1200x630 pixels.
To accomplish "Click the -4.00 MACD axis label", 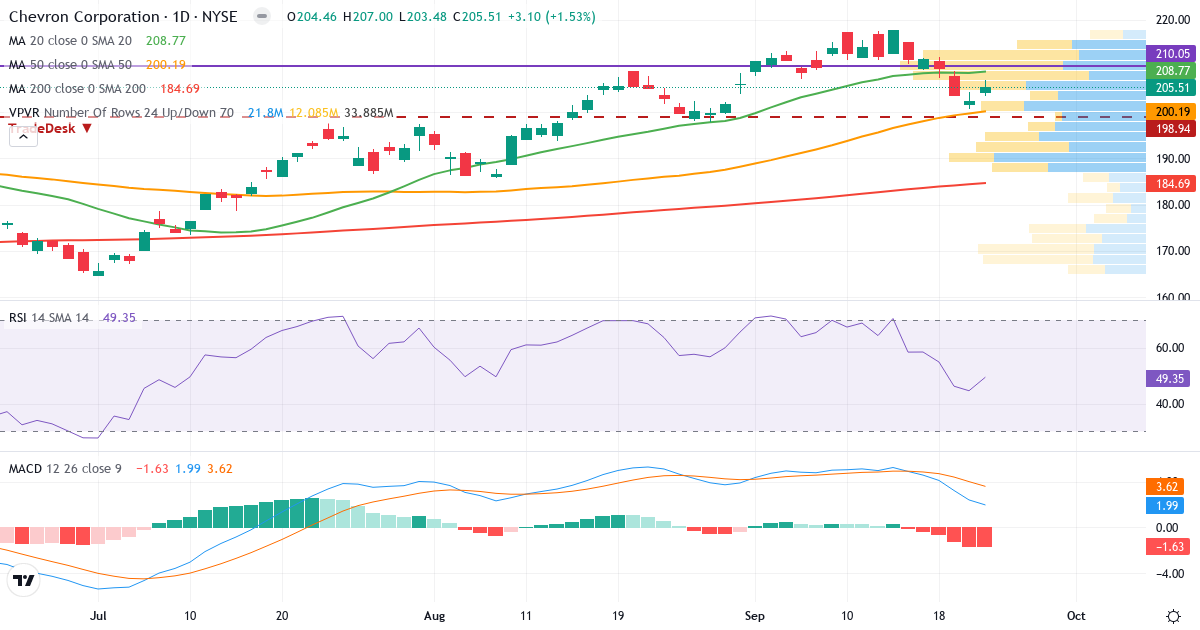I will (1171, 574).
